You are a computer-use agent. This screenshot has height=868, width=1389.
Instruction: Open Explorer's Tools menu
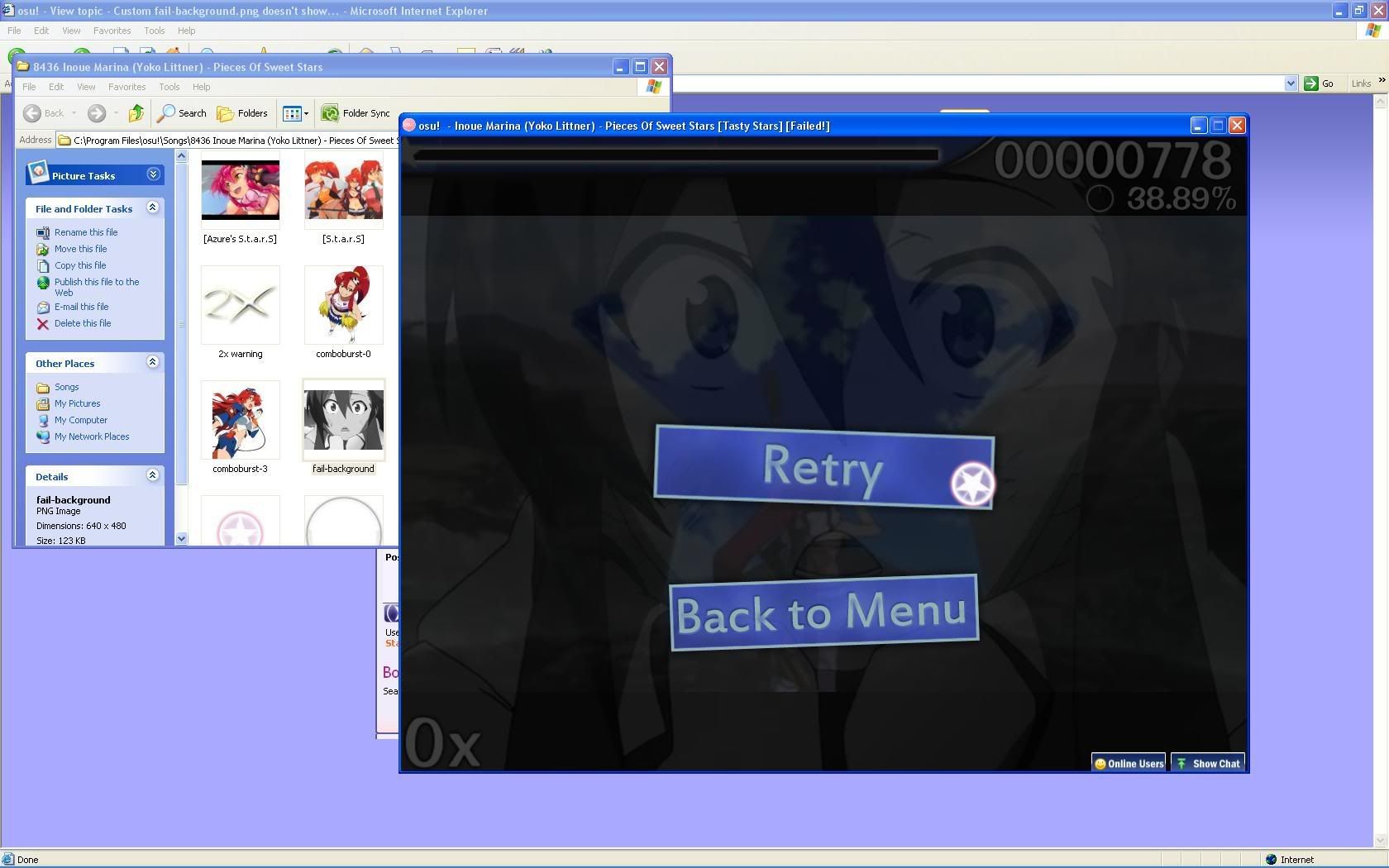point(169,87)
